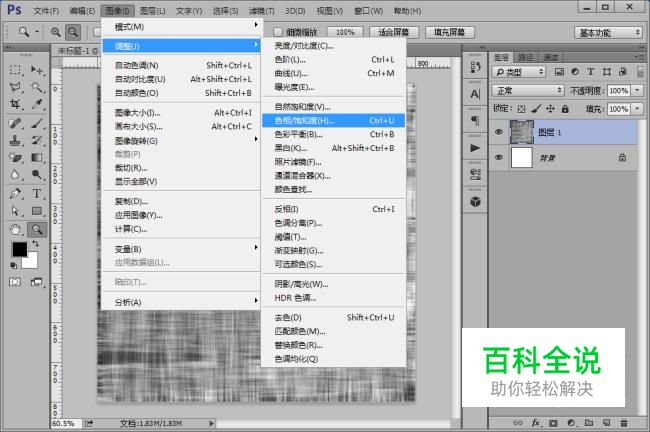The width and height of the screenshot is (650, 432).
Task: Click foreground black color swatch
Action: [19, 249]
